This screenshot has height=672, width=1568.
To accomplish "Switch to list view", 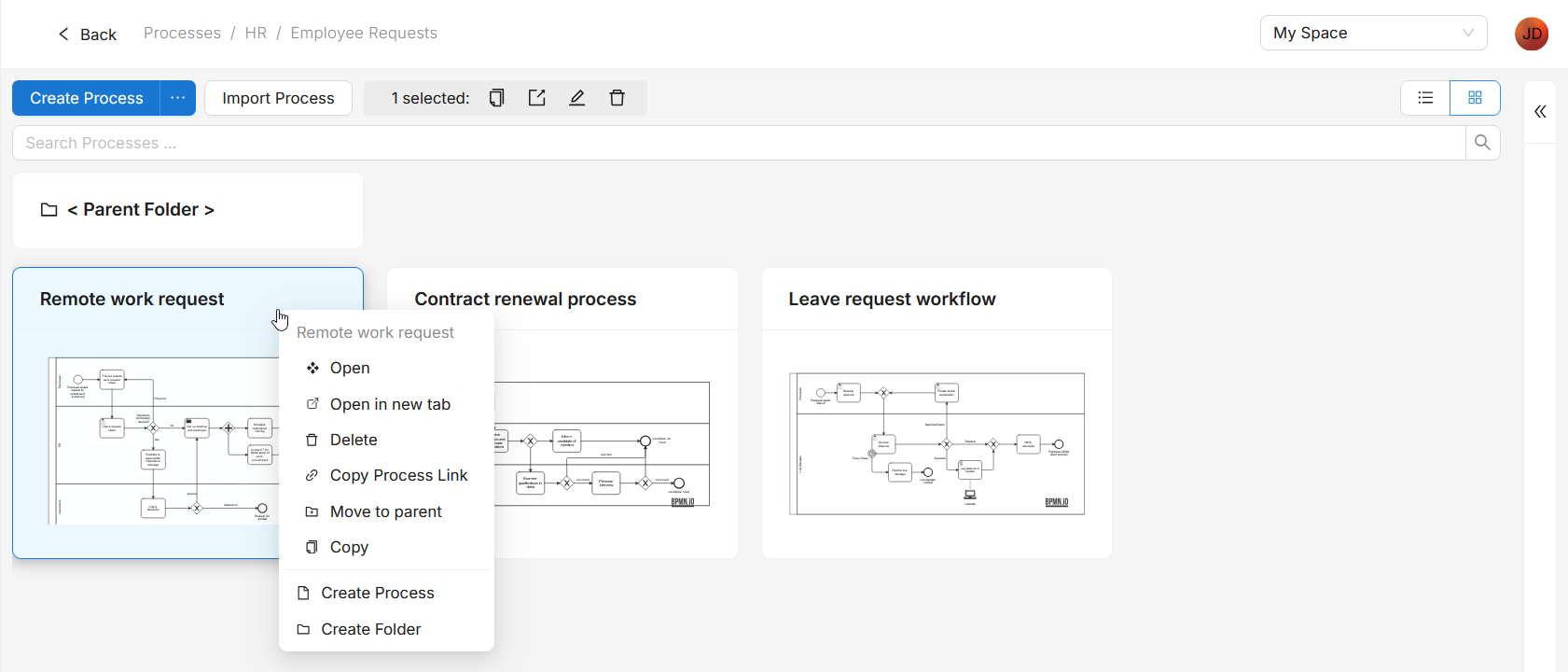I will tap(1425, 98).
